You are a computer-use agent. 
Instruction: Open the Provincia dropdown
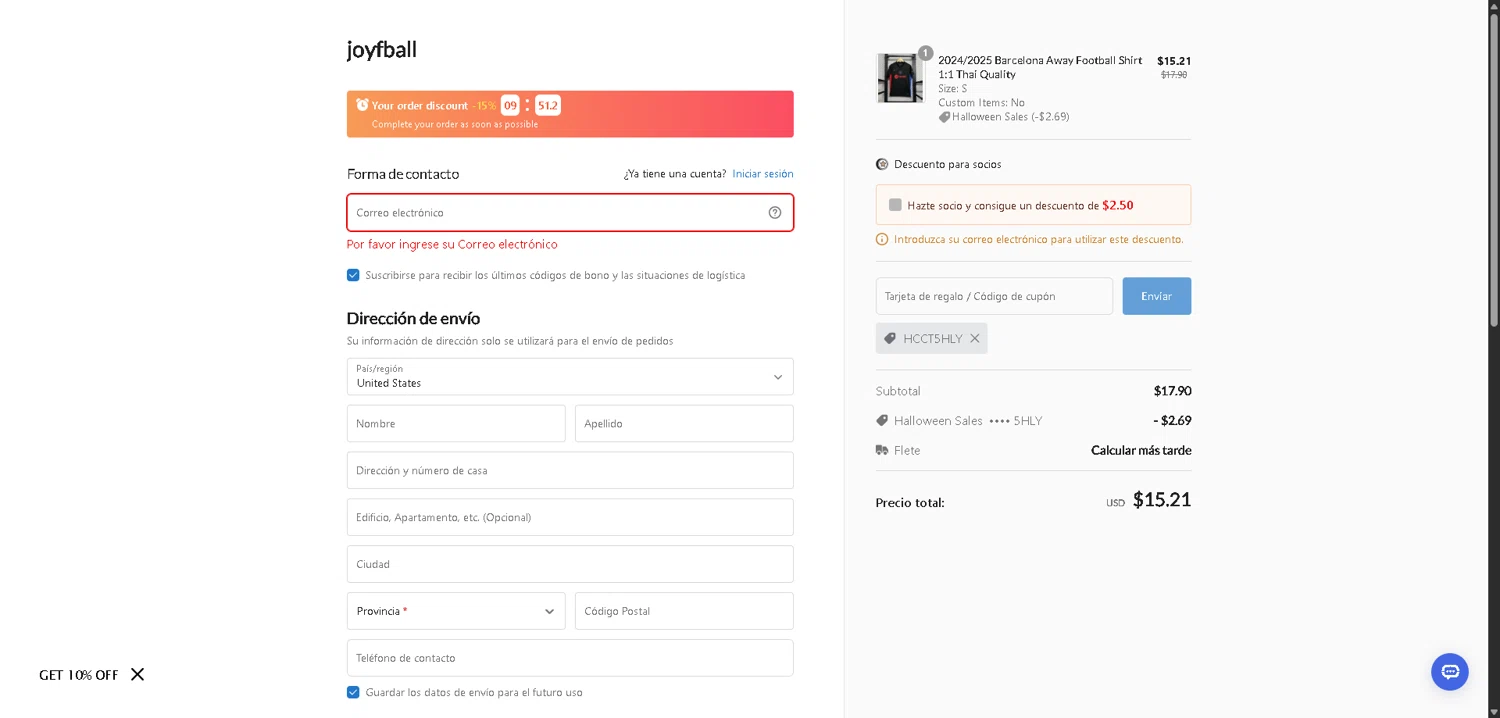(x=456, y=611)
